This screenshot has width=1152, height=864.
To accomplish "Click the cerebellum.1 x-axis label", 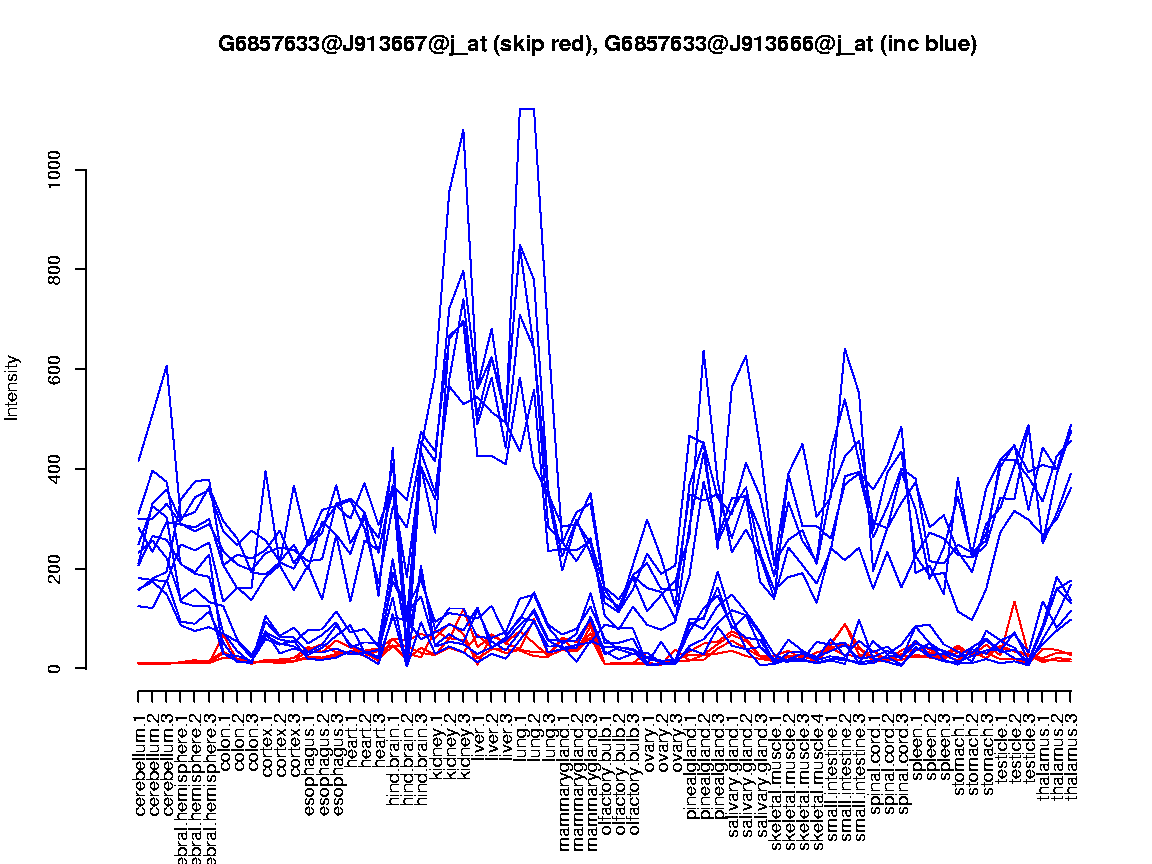I will [x=140, y=760].
